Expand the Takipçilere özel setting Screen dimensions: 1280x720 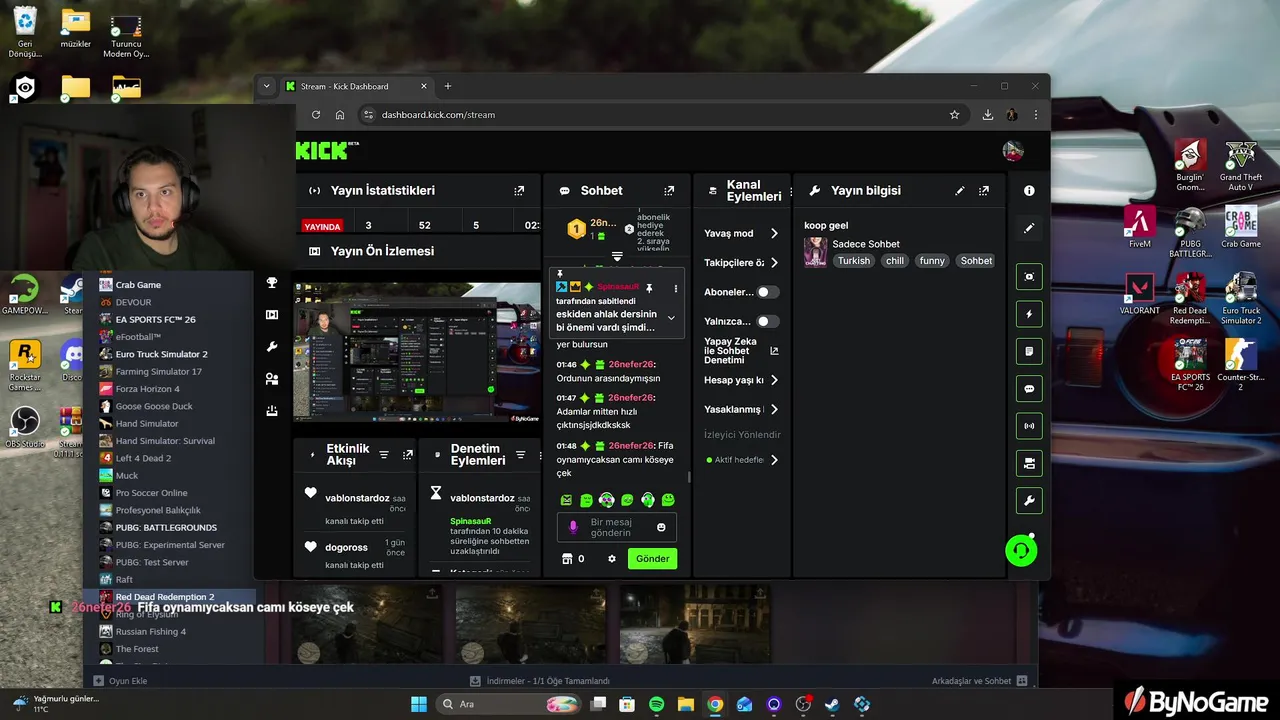click(774, 263)
